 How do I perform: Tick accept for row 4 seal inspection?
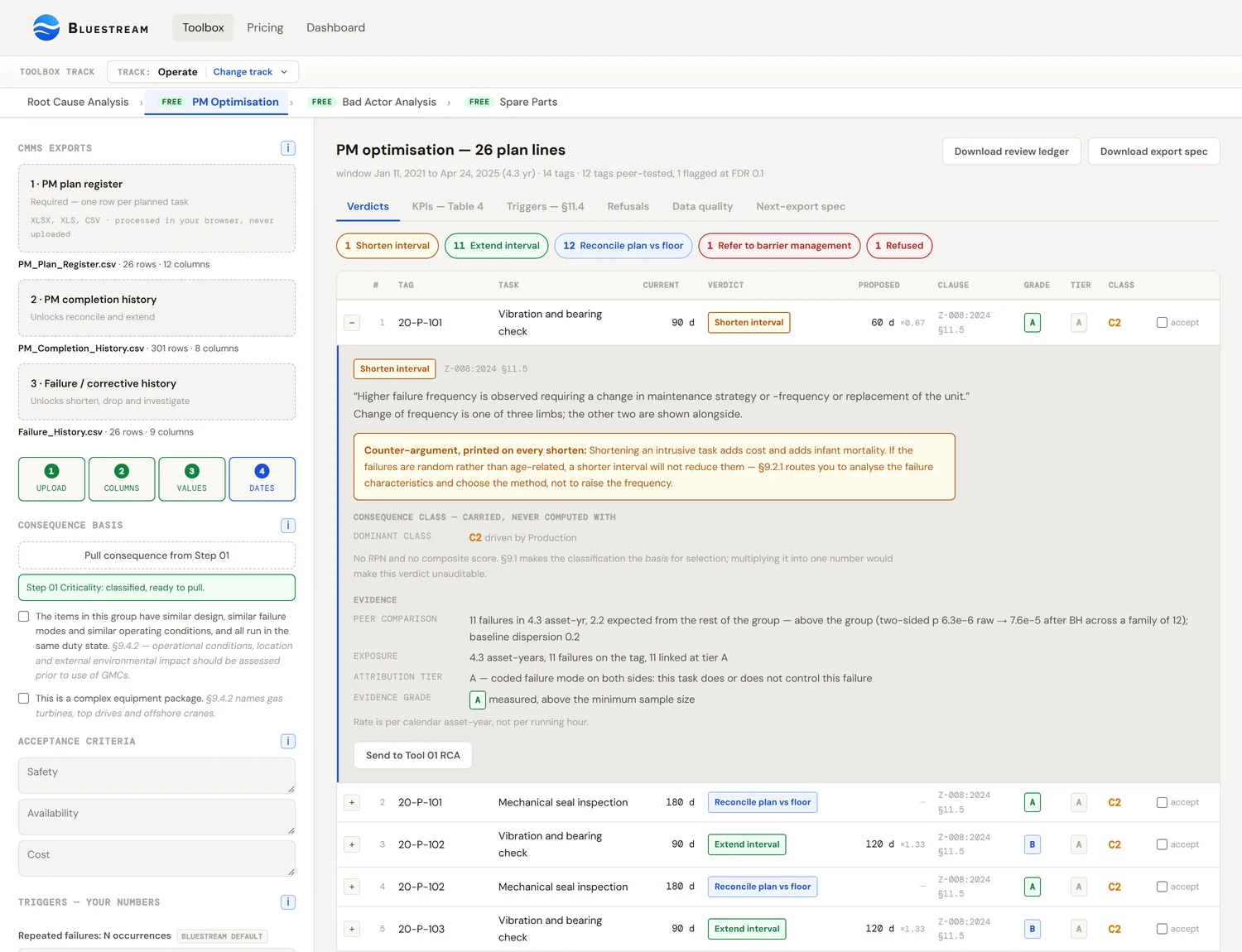tap(1162, 887)
